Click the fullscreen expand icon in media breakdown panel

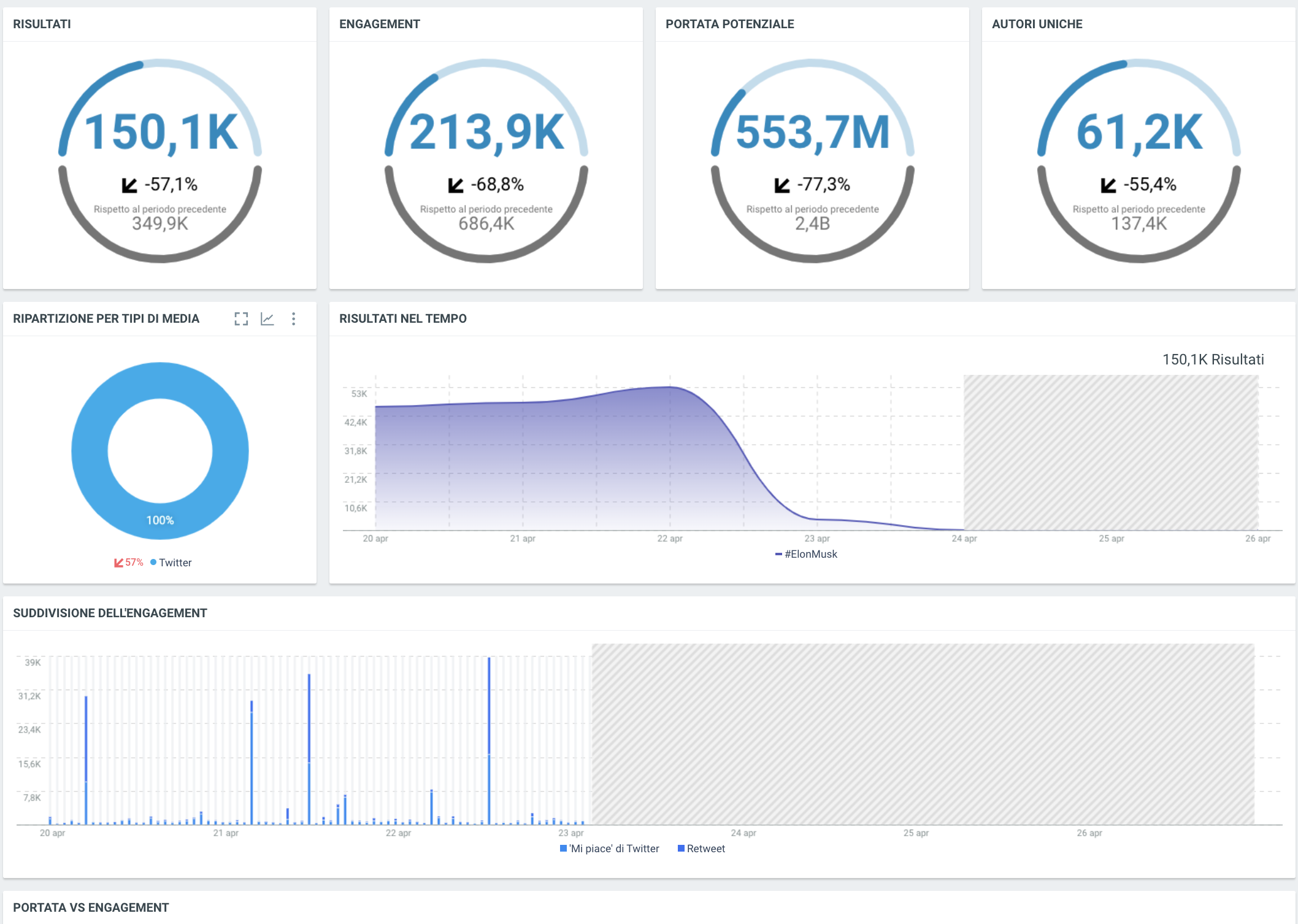[x=241, y=318]
